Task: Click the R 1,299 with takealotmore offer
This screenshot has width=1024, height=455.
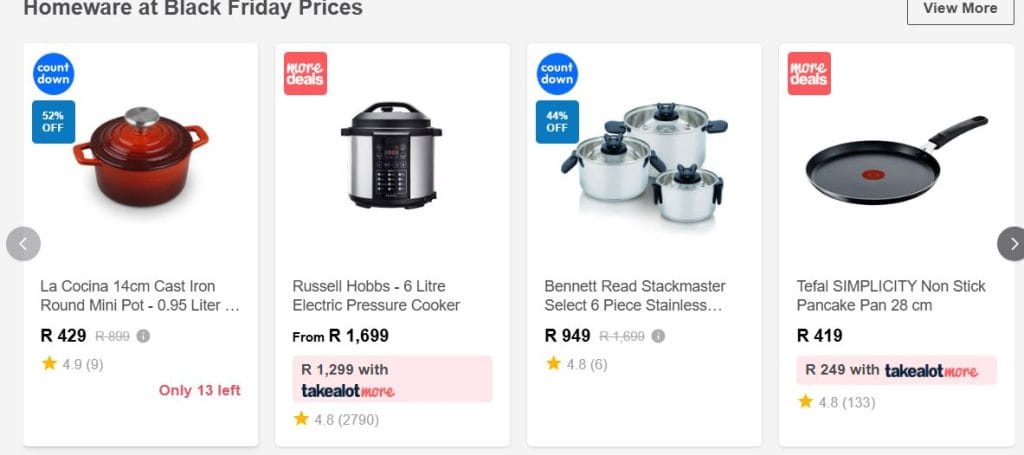Action: (392, 379)
